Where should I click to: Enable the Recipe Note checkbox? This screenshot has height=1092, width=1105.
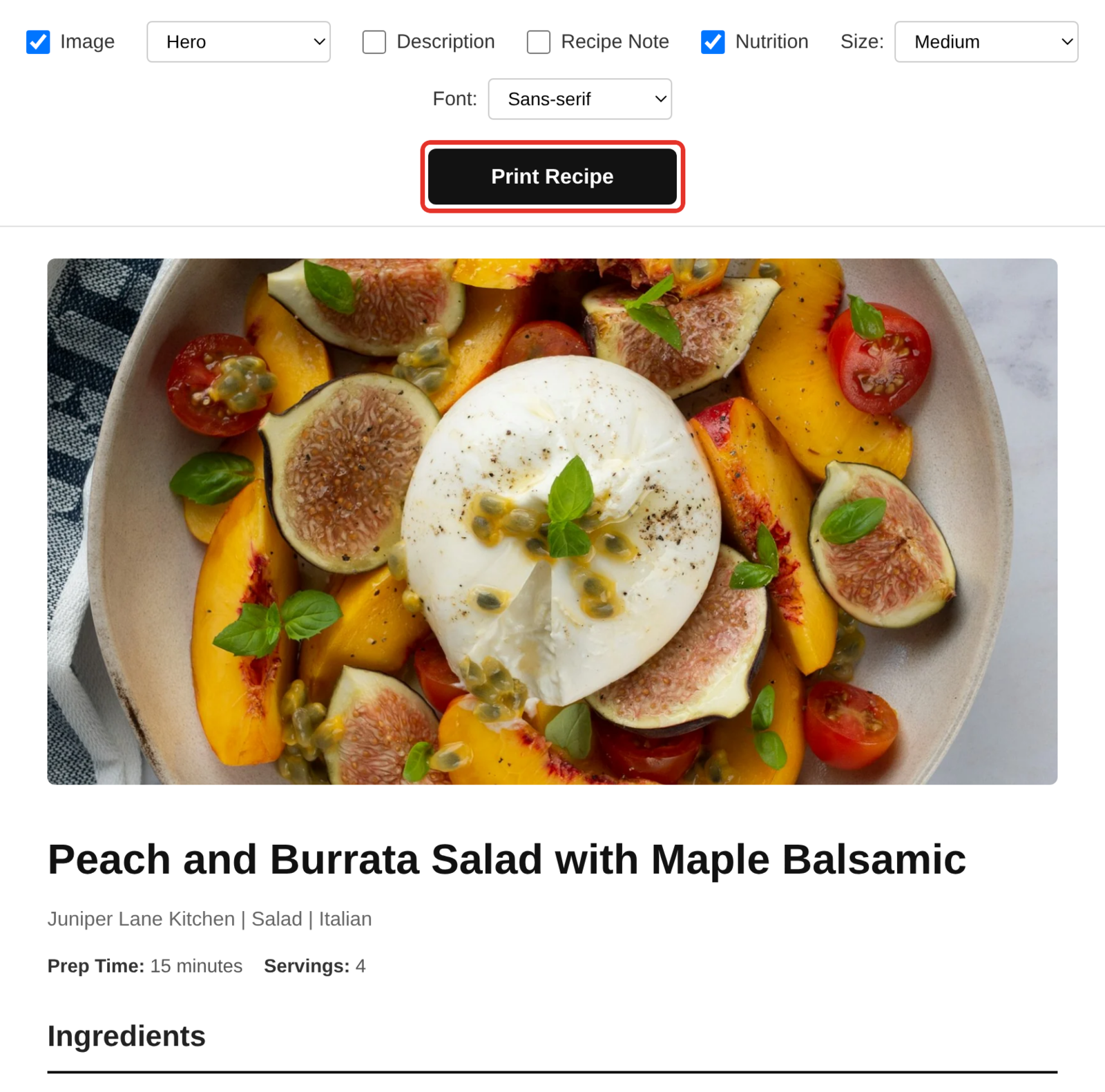(x=538, y=42)
